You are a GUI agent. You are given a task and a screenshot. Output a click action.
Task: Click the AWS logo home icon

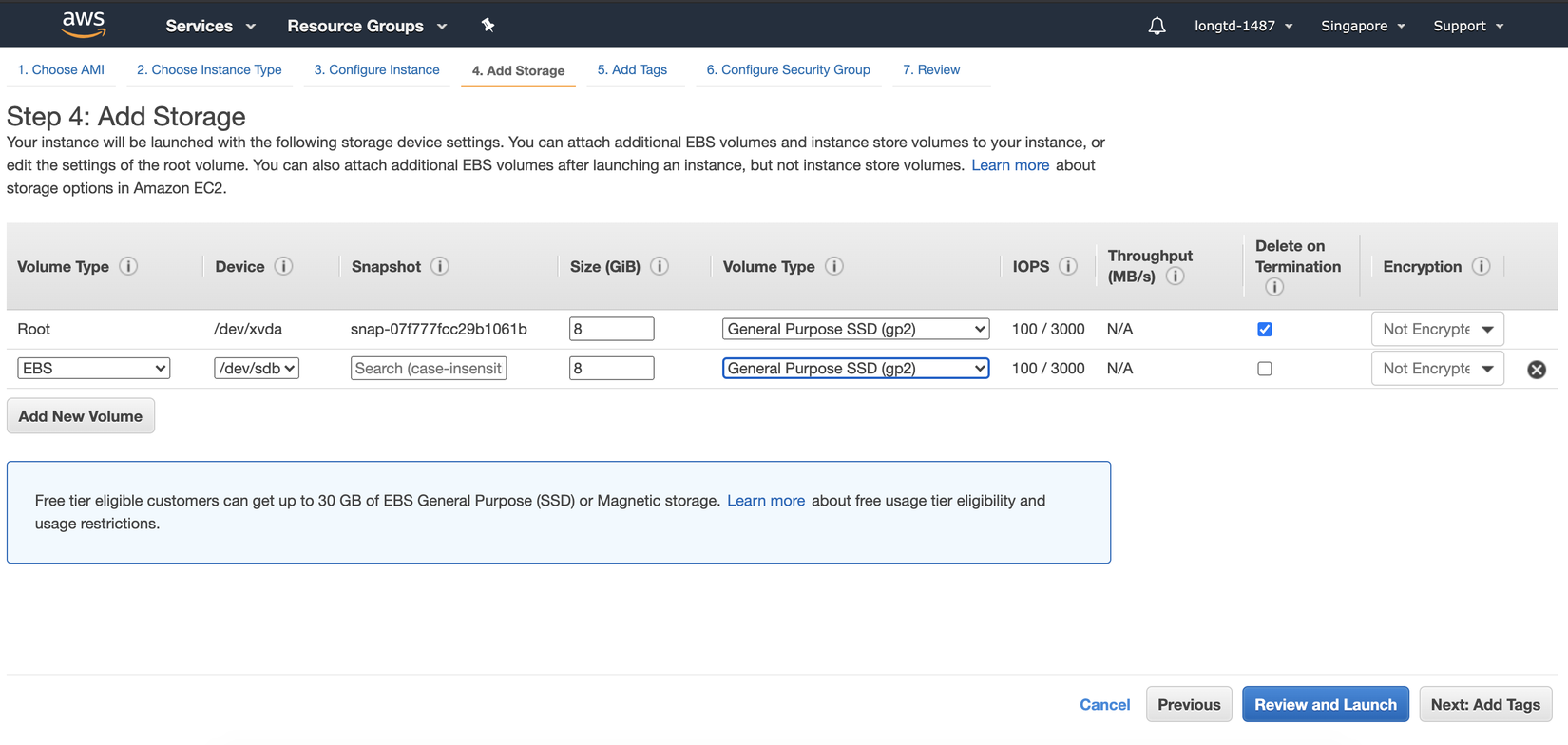click(84, 25)
